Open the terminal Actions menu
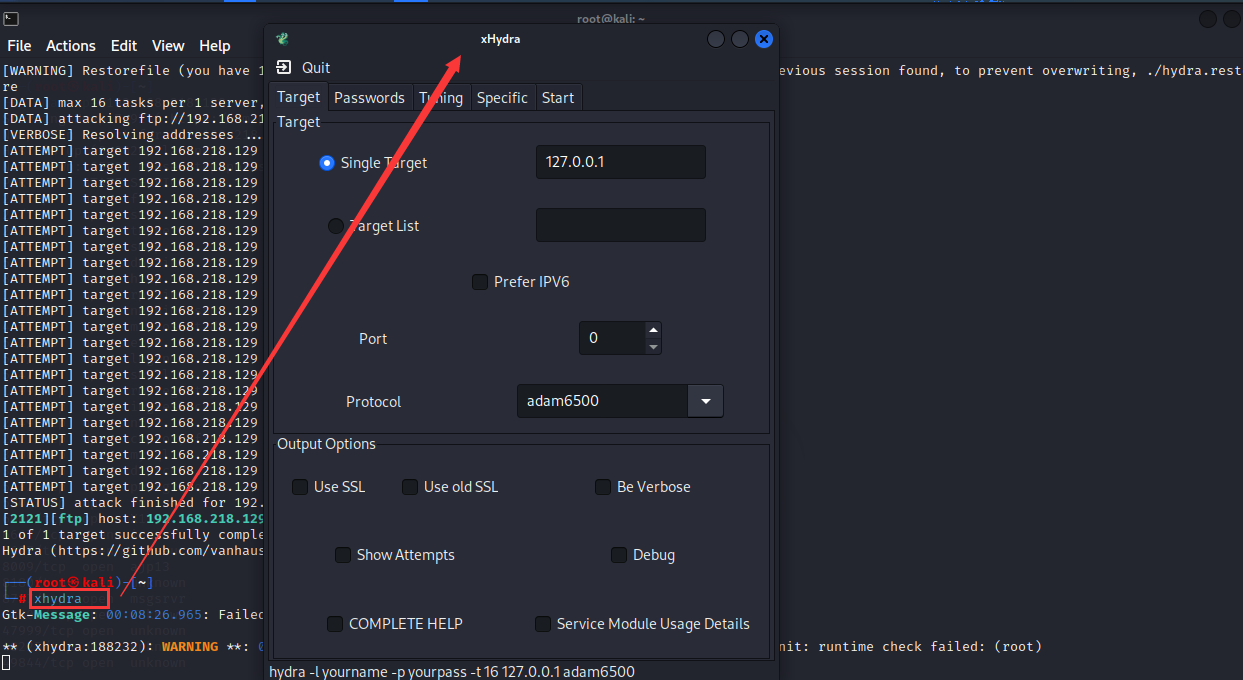This screenshot has width=1243, height=680. coord(71,46)
